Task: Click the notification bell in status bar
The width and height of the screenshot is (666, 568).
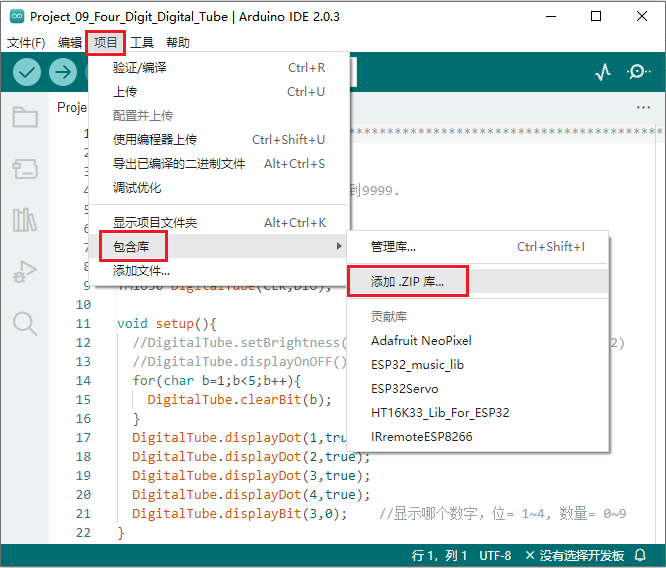Action: coord(640,555)
